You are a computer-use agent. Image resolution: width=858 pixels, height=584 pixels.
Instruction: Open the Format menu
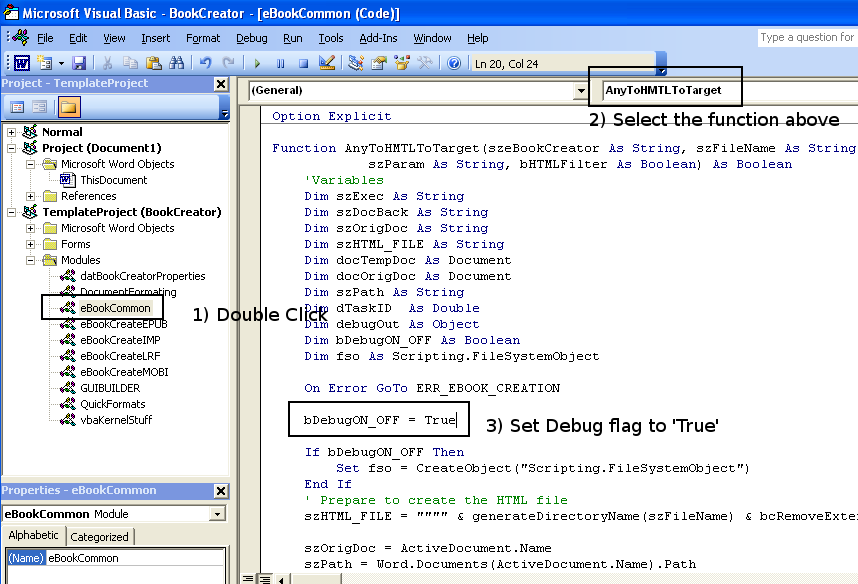(202, 38)
